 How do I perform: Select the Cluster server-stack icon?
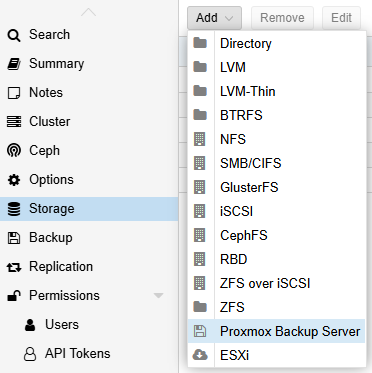pos(14,122)
